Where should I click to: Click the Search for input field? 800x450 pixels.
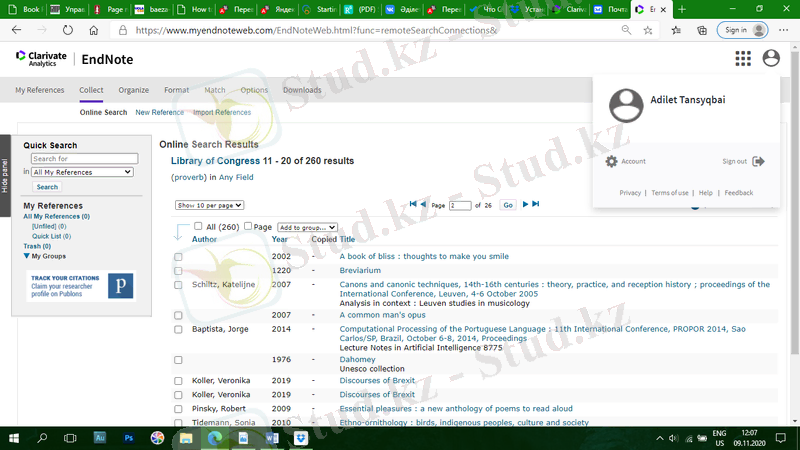coord(85,159)
